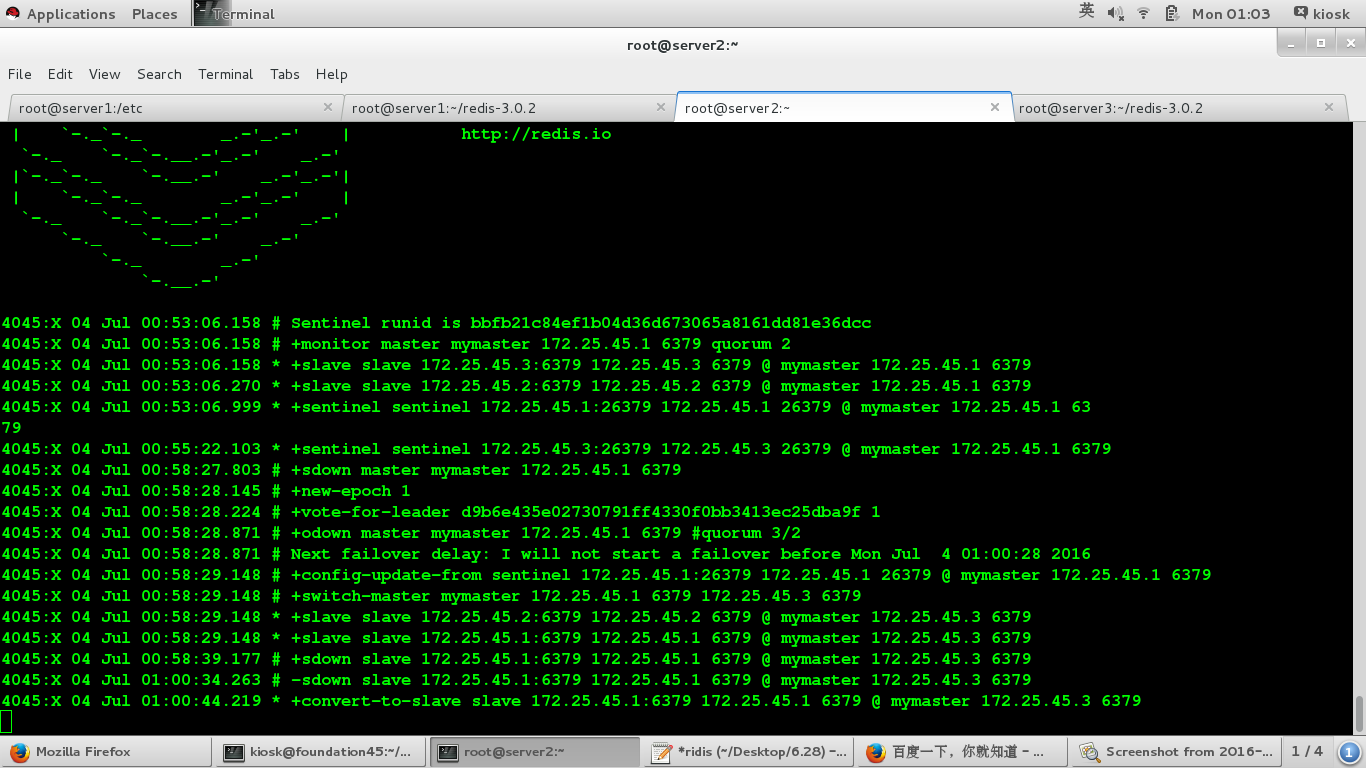Screen dimensions: 1366x768
Task: Click the input method indicator icon
Action: click(1087, 13)
